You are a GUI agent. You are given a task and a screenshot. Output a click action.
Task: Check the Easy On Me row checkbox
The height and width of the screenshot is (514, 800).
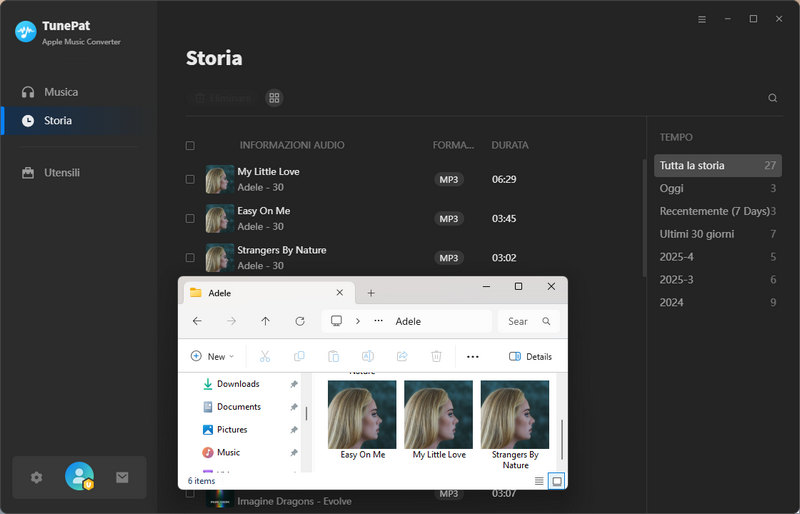pyautogui.click(x=190, y=218)
